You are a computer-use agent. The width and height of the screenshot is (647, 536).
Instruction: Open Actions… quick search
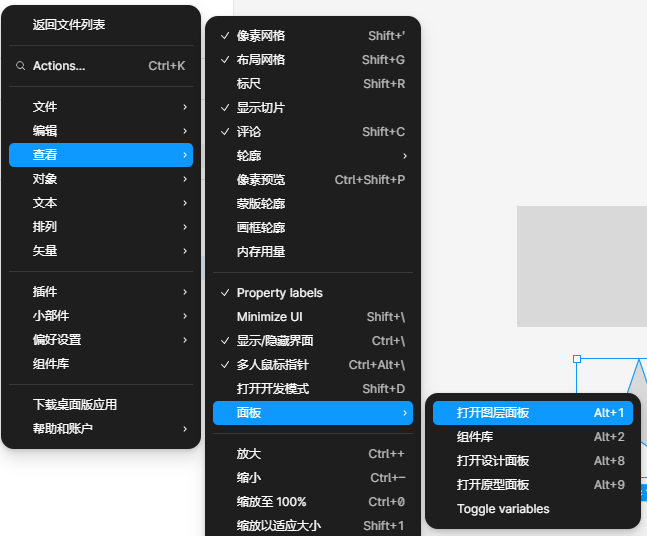pos(101,66)
